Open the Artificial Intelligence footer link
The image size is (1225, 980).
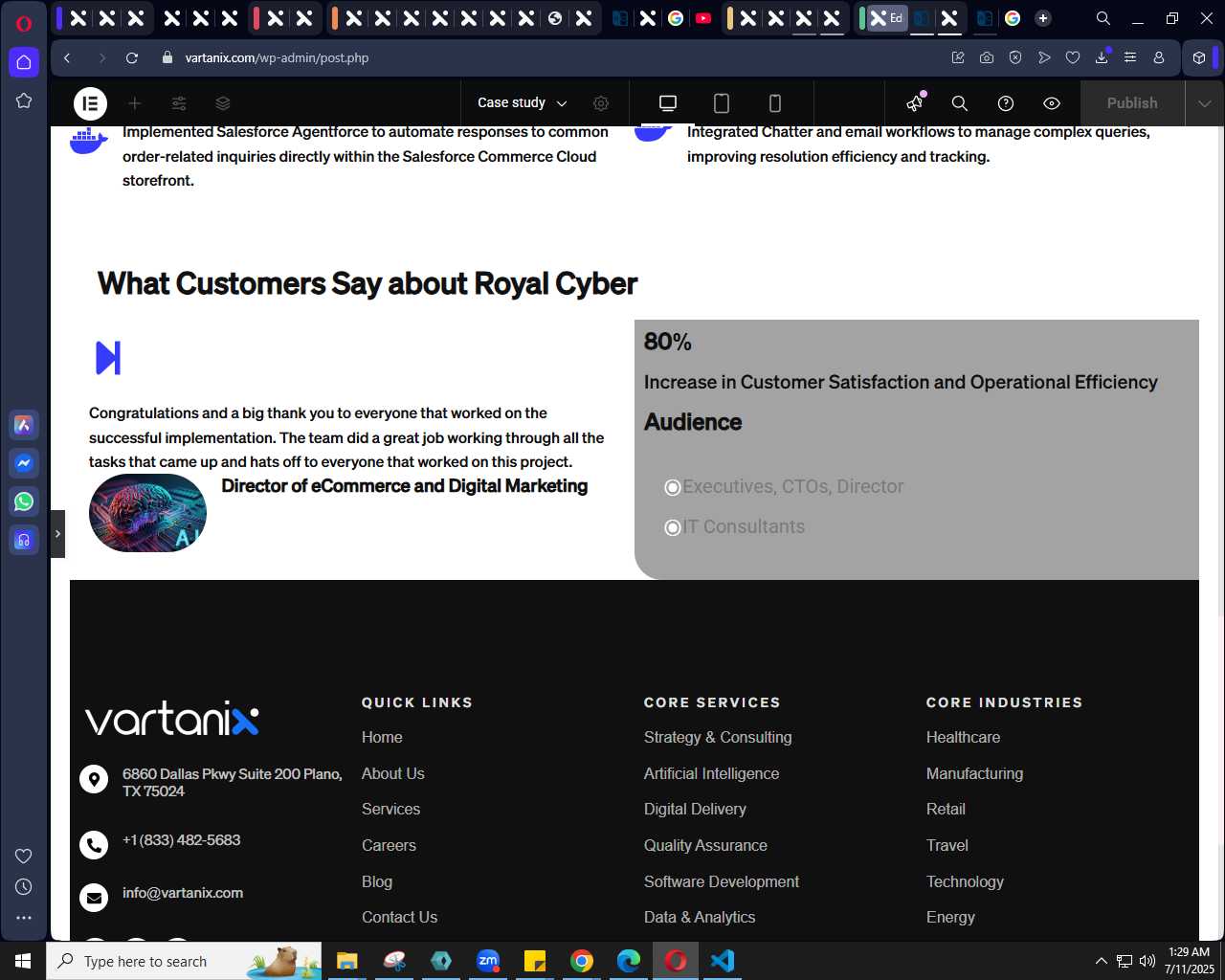pos(711,773)
